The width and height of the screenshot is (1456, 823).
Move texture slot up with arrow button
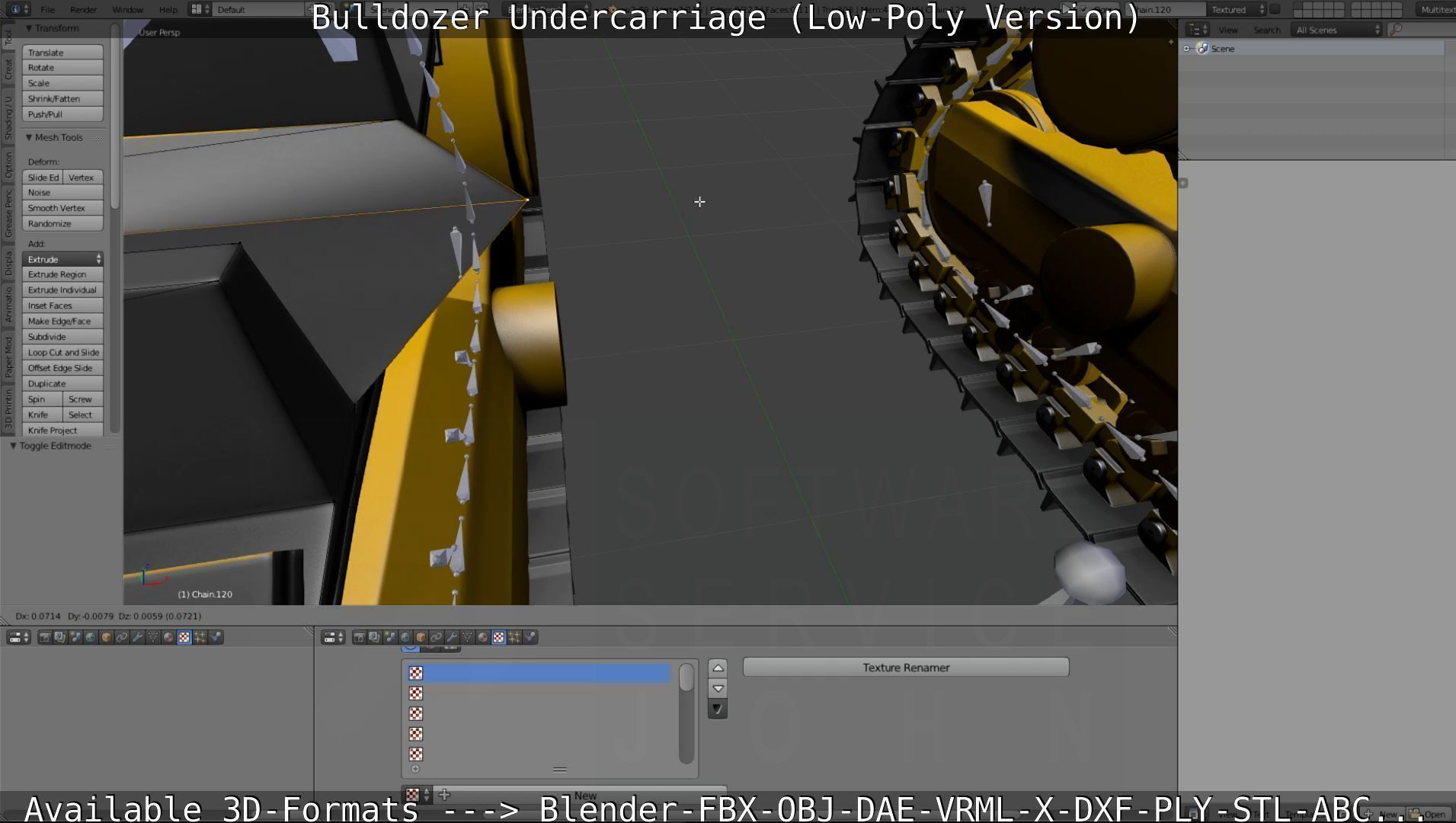click(x=718, y=668)
